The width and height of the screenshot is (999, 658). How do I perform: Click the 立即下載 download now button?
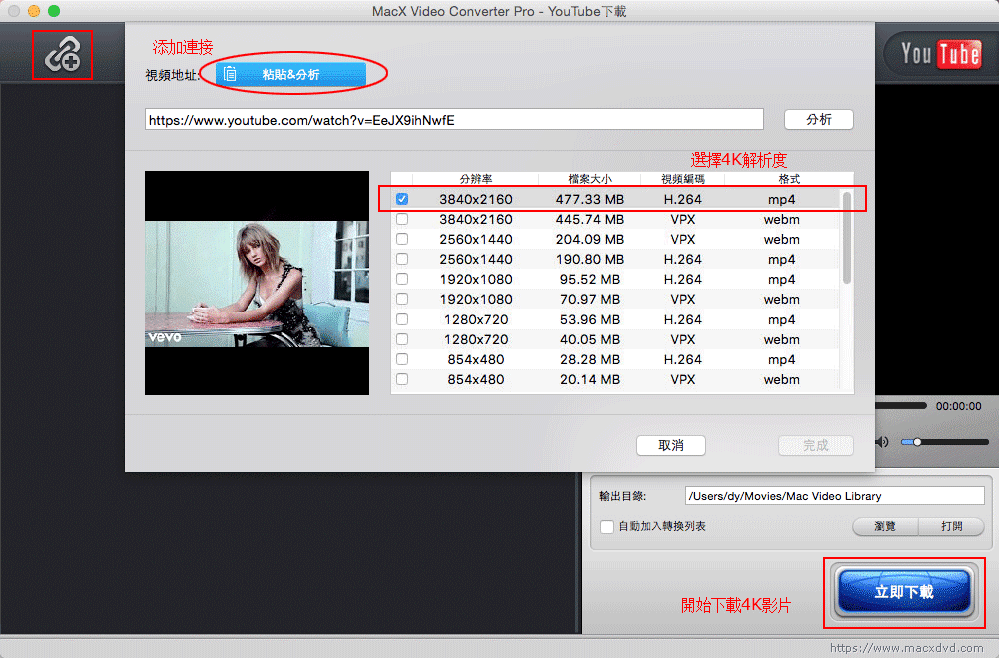click(x=904, y=592)
